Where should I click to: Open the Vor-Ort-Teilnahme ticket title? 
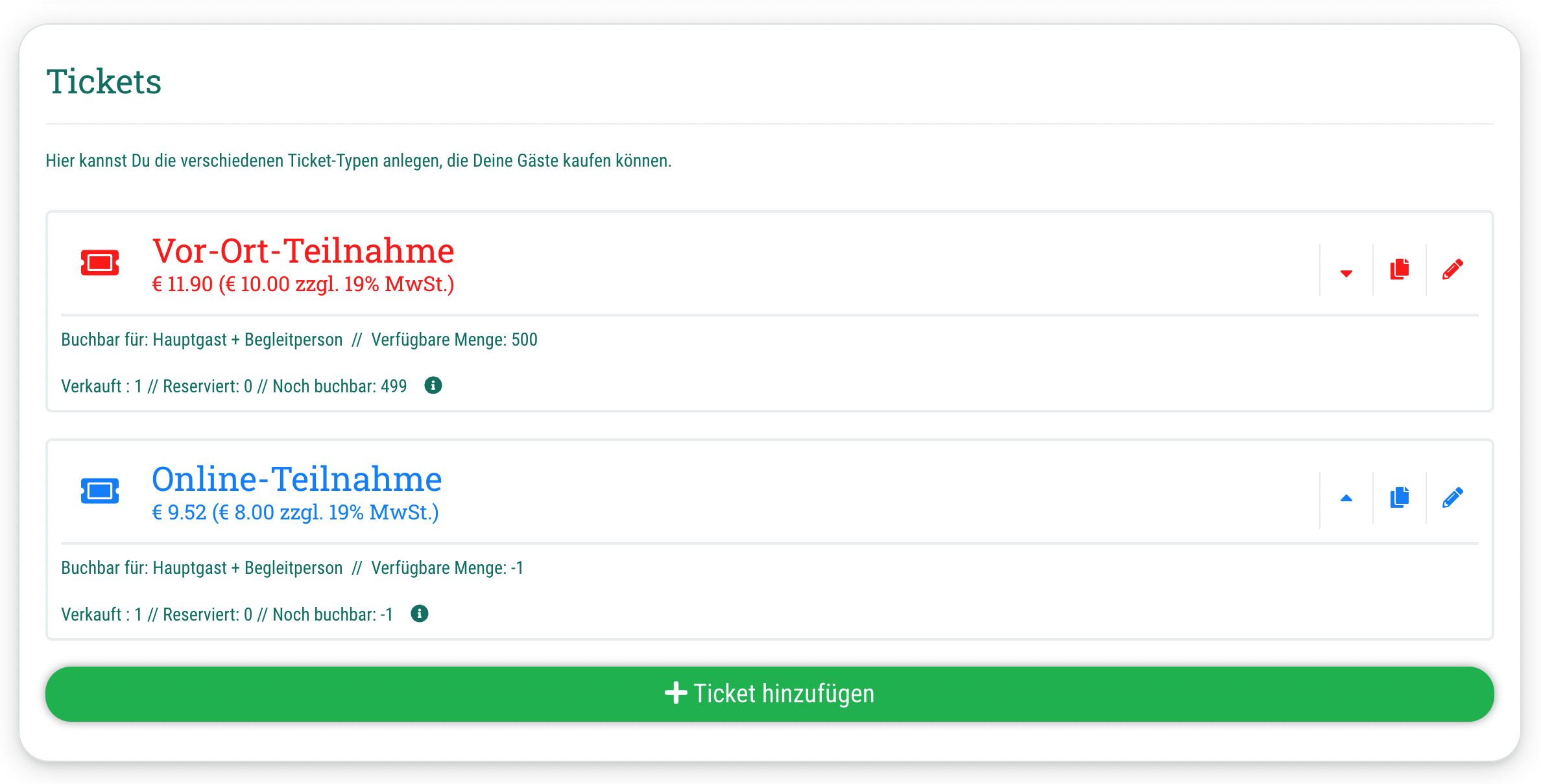(x=303, y=251)
